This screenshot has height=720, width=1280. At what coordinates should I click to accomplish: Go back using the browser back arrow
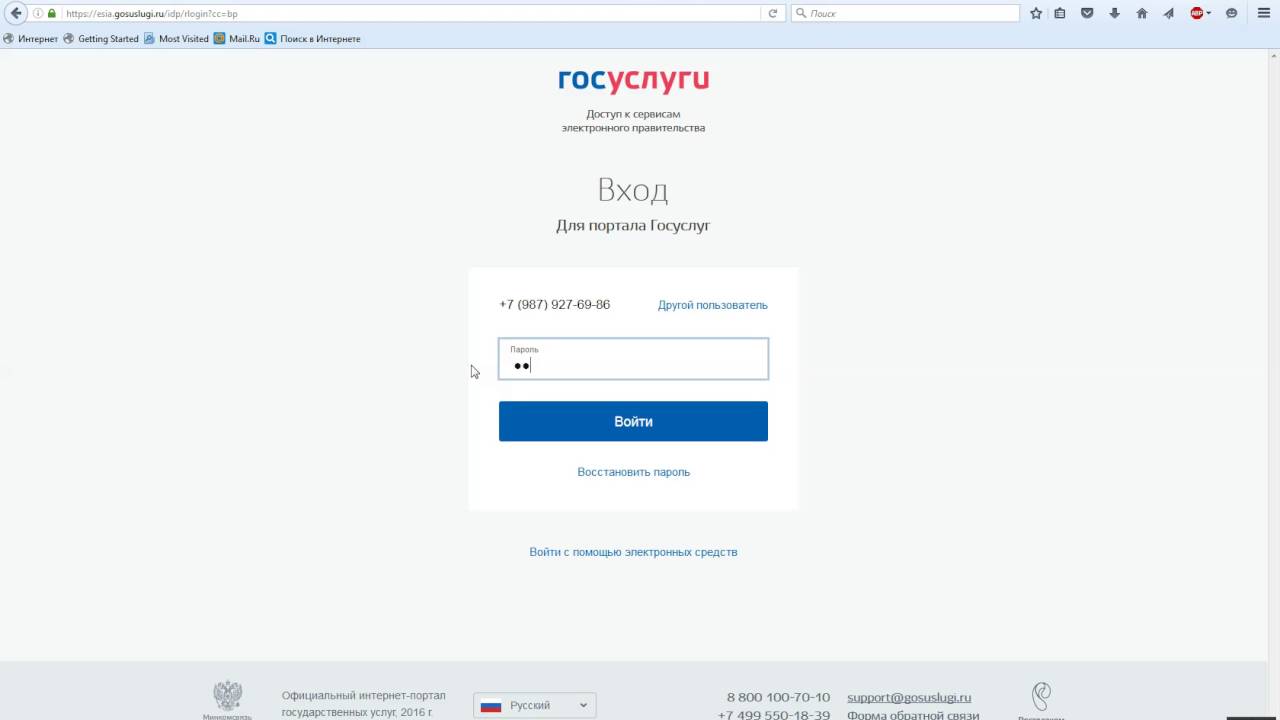coord(15,13)
